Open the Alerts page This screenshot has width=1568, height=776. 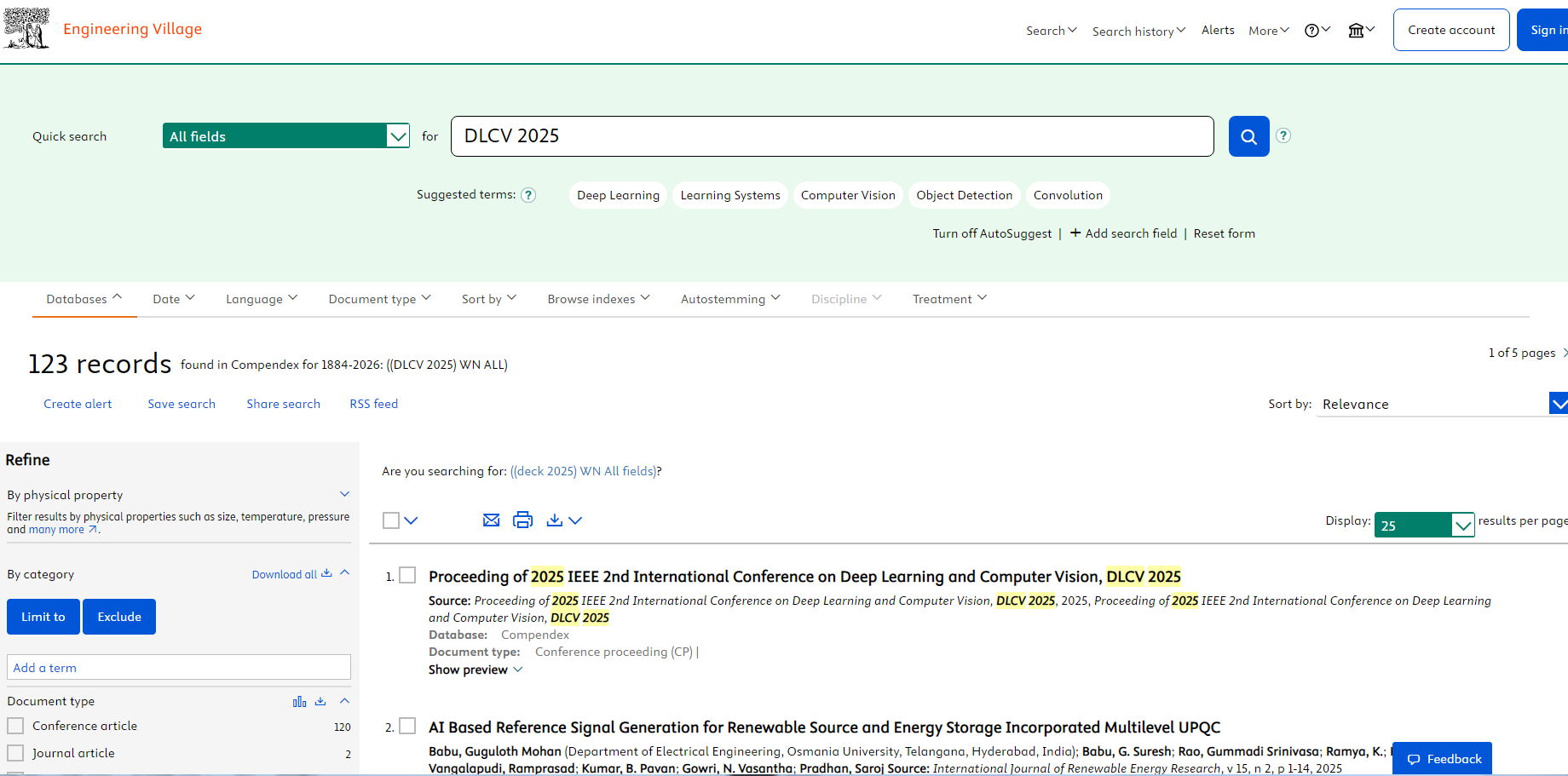pyautogui.click(x=1218, y=30)
